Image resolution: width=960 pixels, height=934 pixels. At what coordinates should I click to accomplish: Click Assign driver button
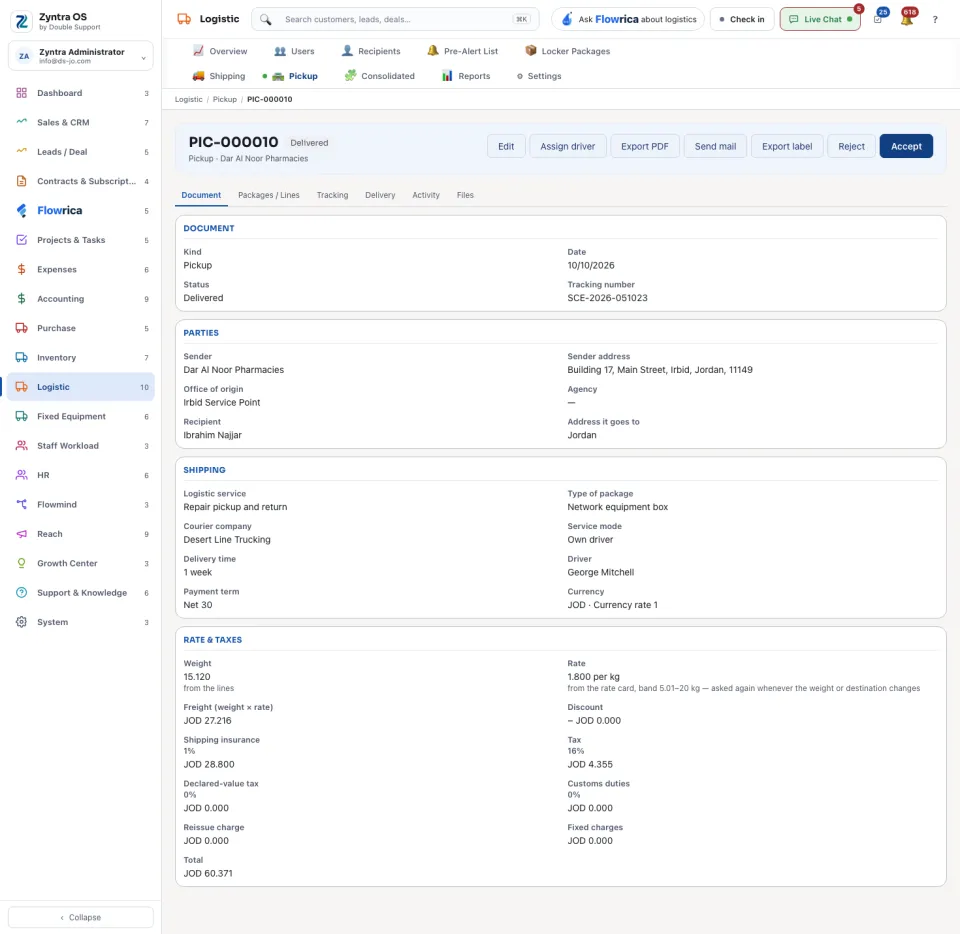tap(568, 146)
